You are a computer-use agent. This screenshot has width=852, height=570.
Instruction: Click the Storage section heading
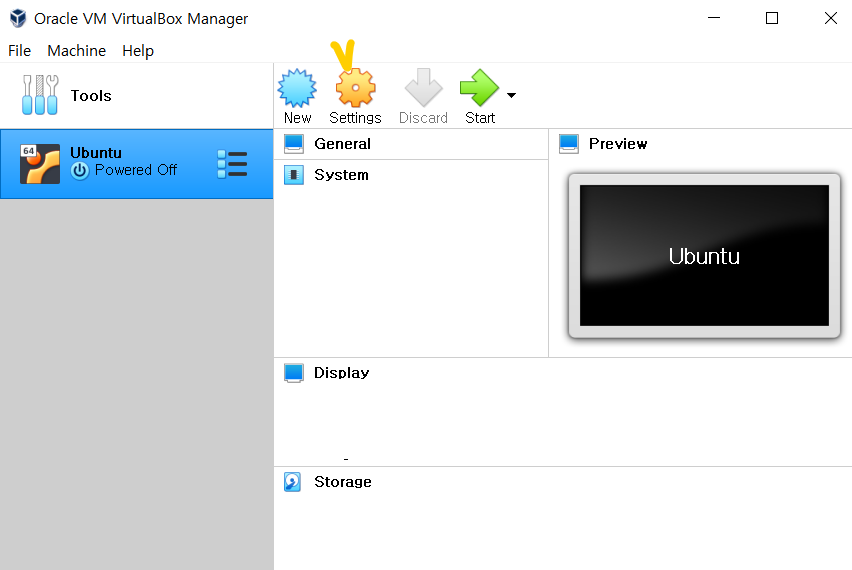[x=342, y=482]
